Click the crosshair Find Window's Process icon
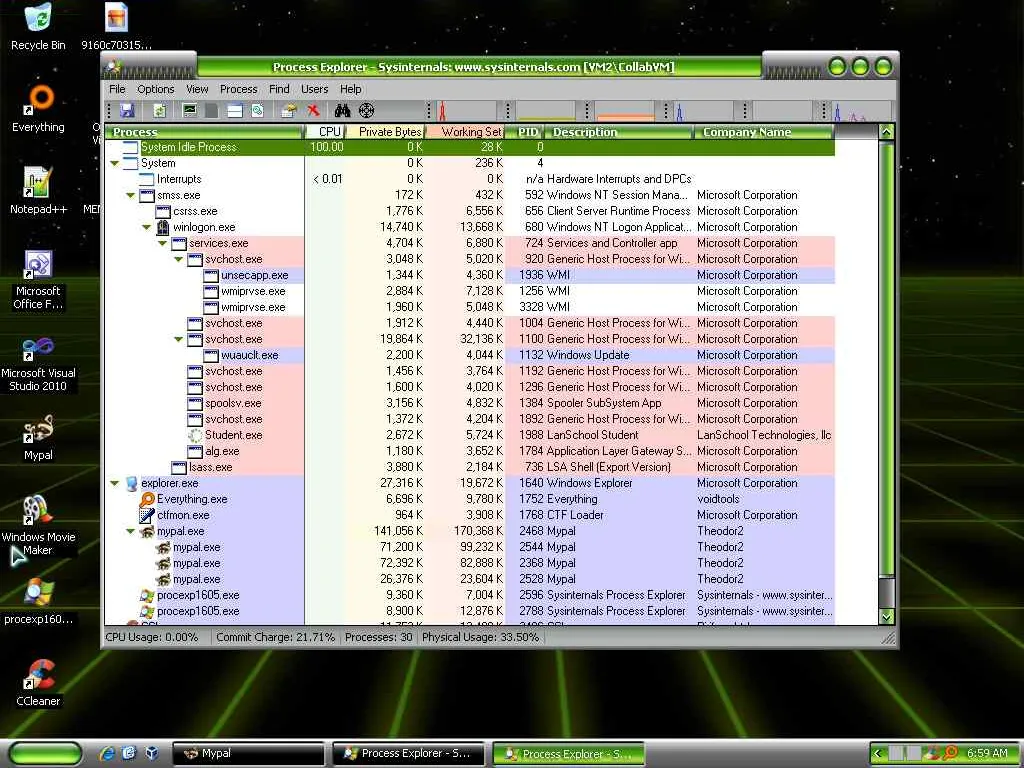 coord(367,111)
